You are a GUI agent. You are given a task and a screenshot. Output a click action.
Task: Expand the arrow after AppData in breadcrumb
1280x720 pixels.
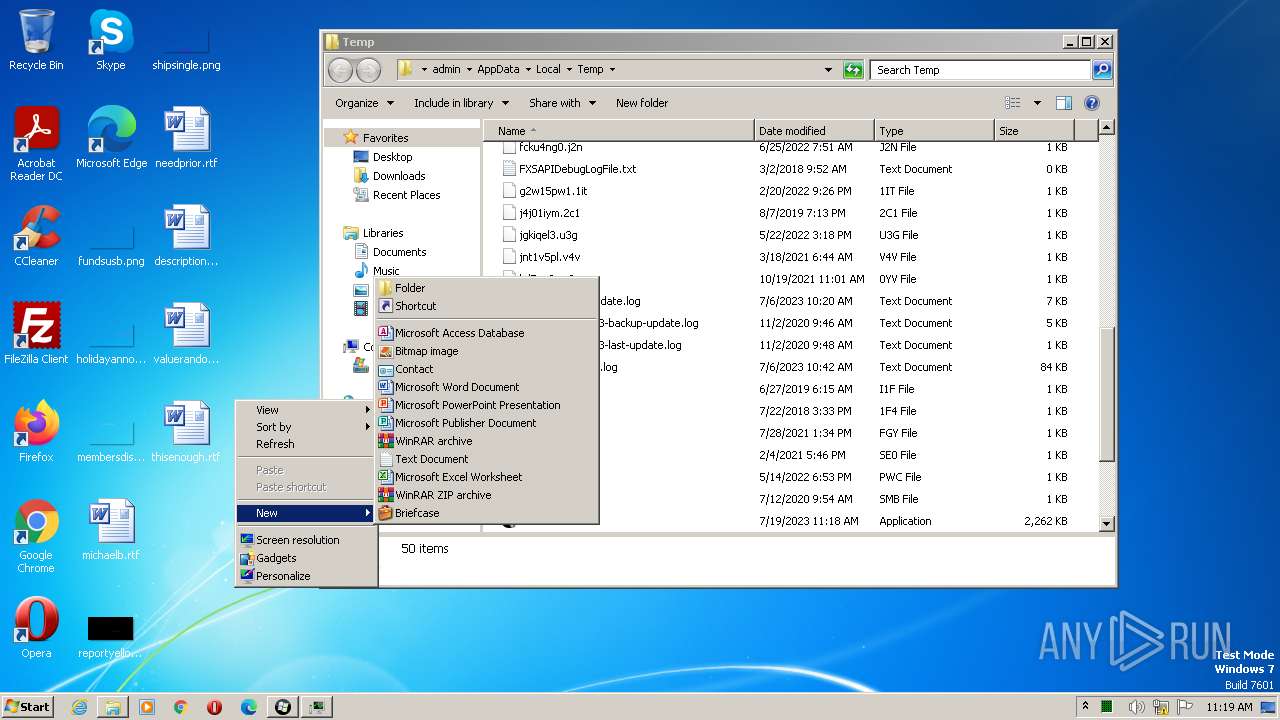[x=527, y=70]
